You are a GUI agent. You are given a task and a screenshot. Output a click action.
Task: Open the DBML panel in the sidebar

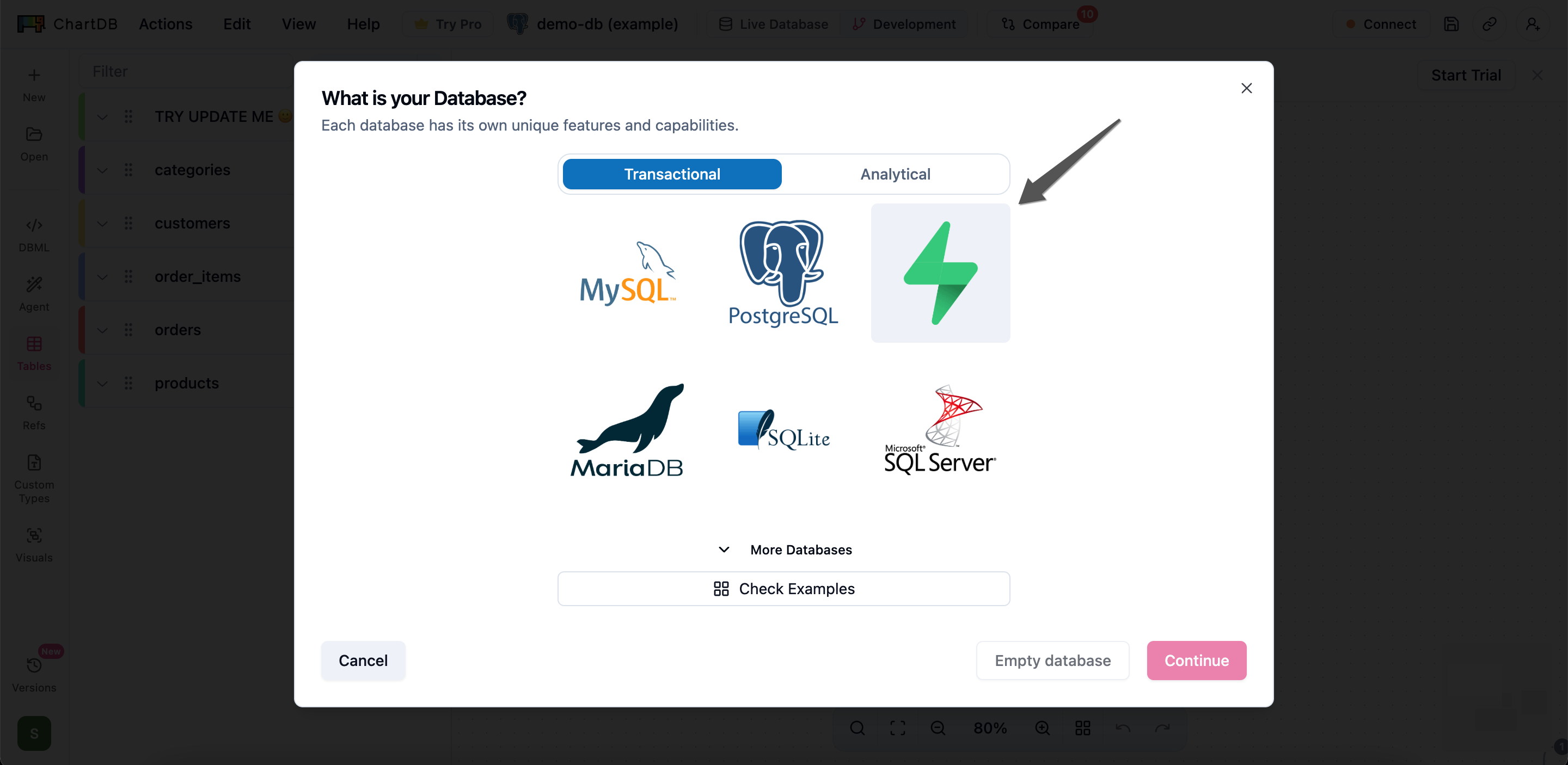click(x=33, y=233)
